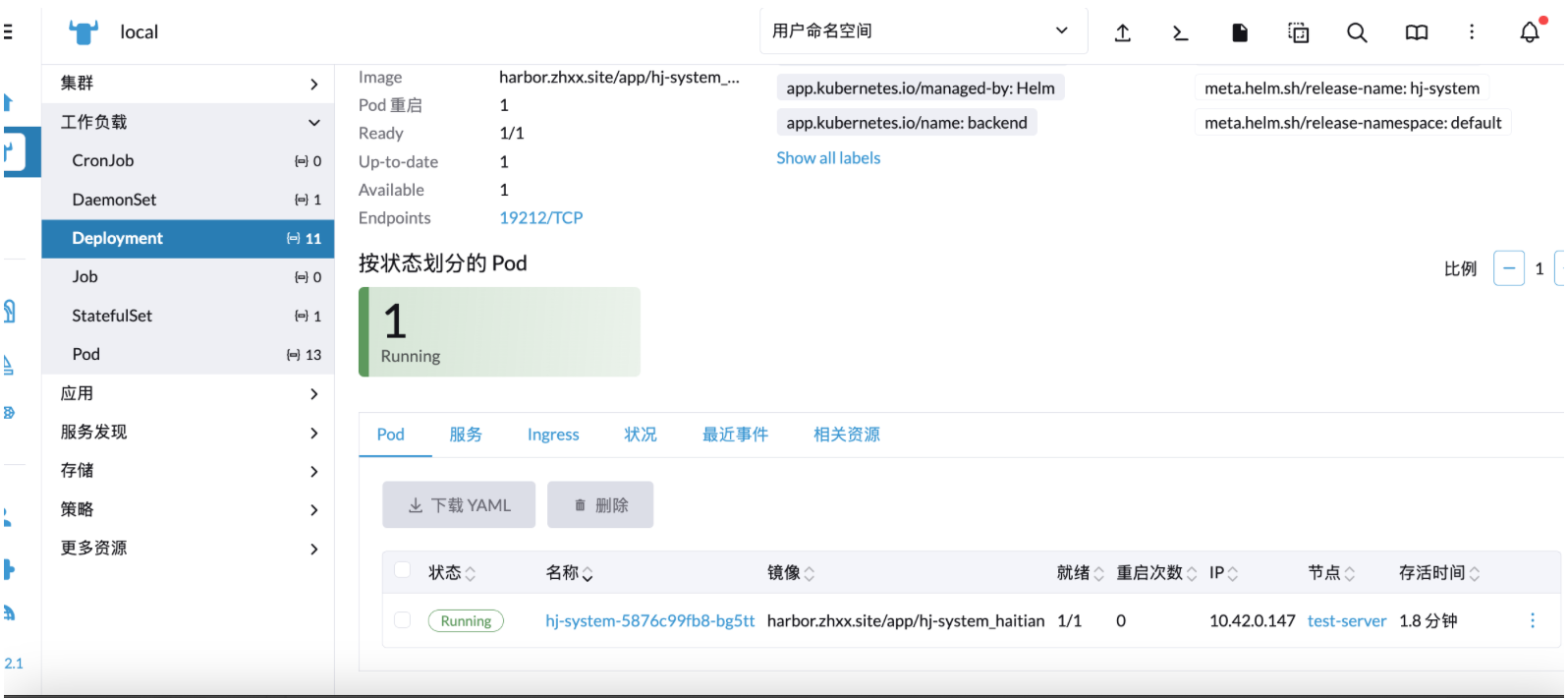Open the kubectl shell terminal icon
The height and width of the screenshot is (698, 1568).
coord(1181,32)
